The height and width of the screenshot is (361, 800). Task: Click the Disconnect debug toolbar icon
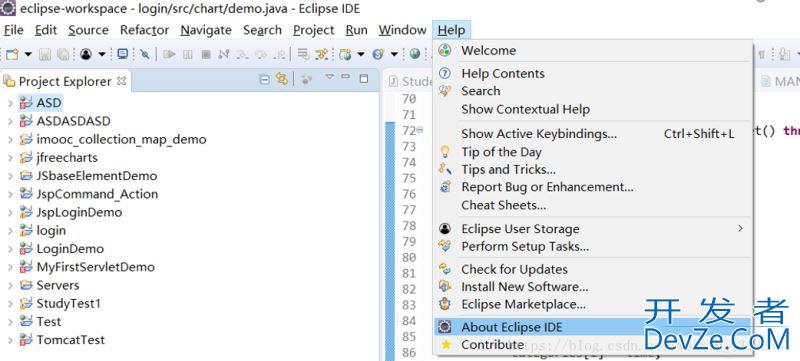click(223, 54)
